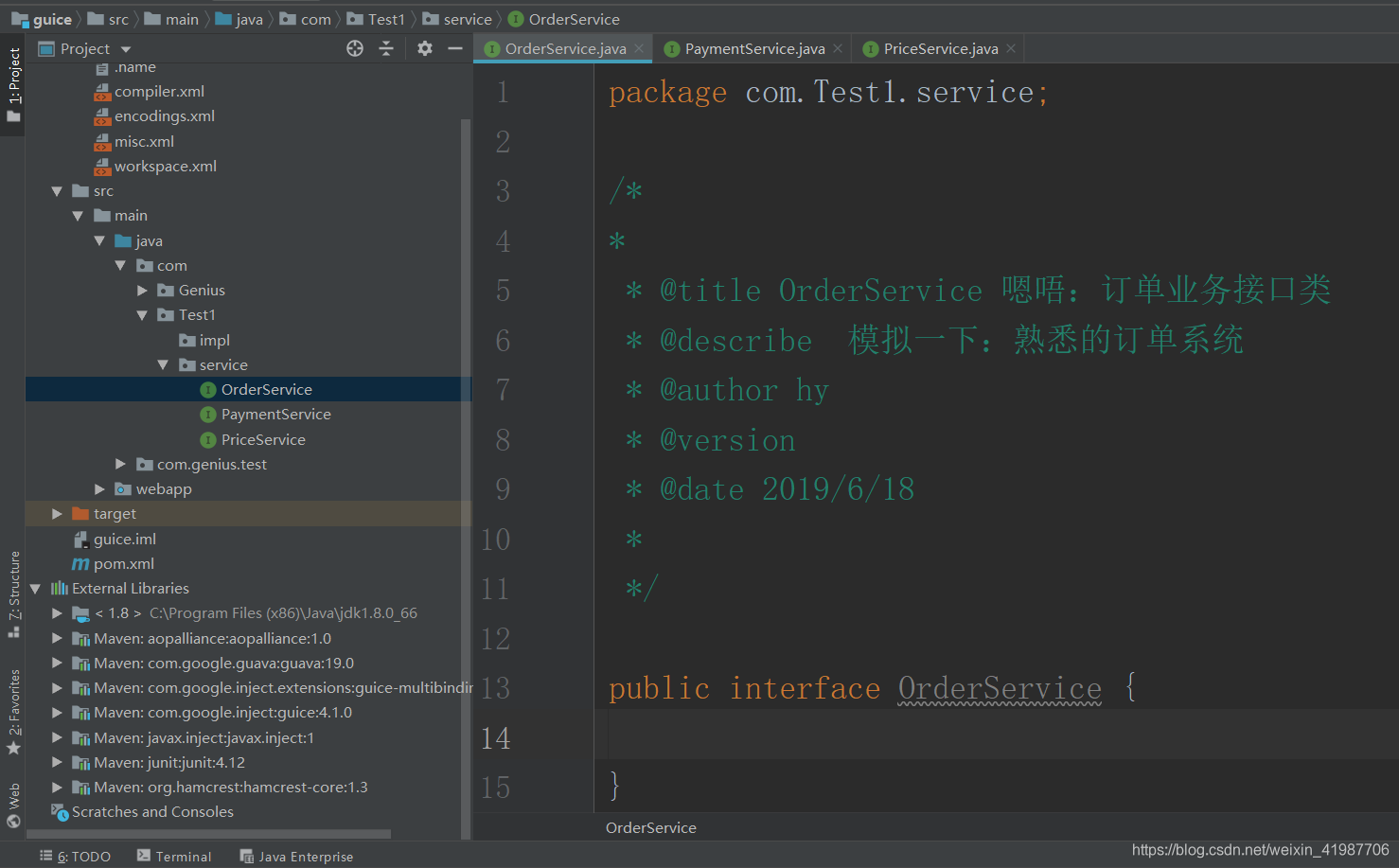Image resolution: width=1399 pixels, height=868 pixels.
Task: Close the OrderService.java tab
Action: [640, 48]
